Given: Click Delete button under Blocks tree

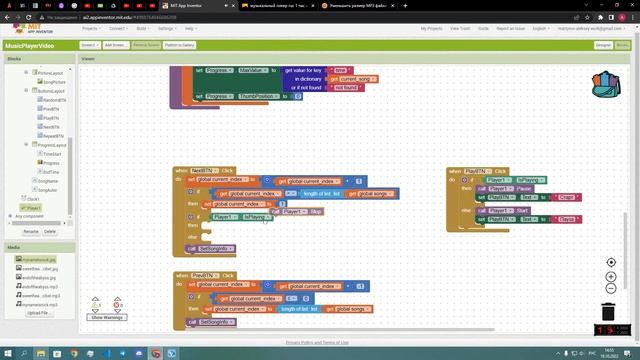Looking at the screenshot, I should point(50,231).
